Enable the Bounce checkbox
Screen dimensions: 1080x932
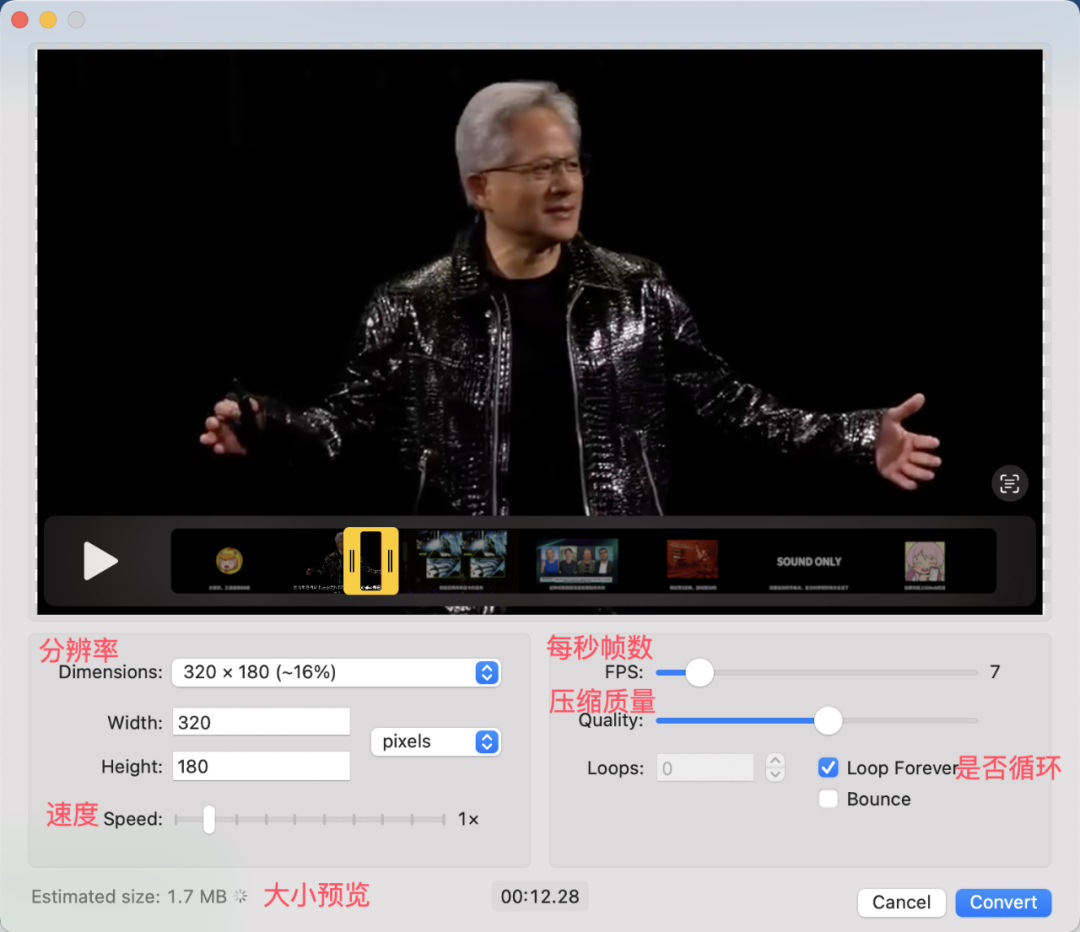(x=829, y=799)
